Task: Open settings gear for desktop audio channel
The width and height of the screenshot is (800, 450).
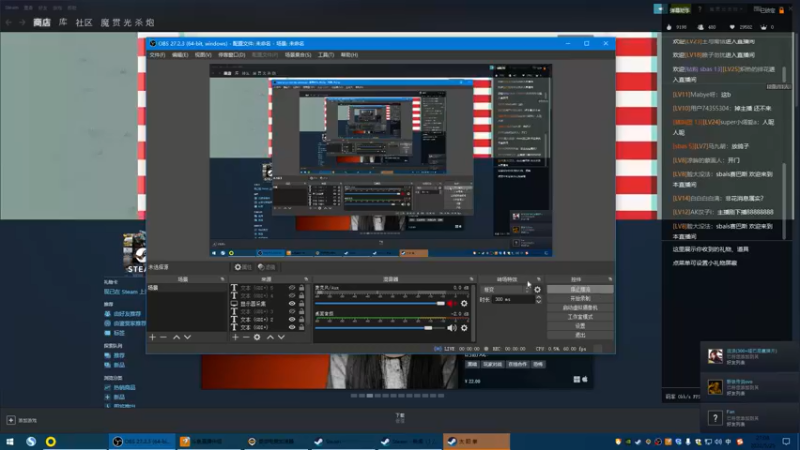Action: point(464,328)
